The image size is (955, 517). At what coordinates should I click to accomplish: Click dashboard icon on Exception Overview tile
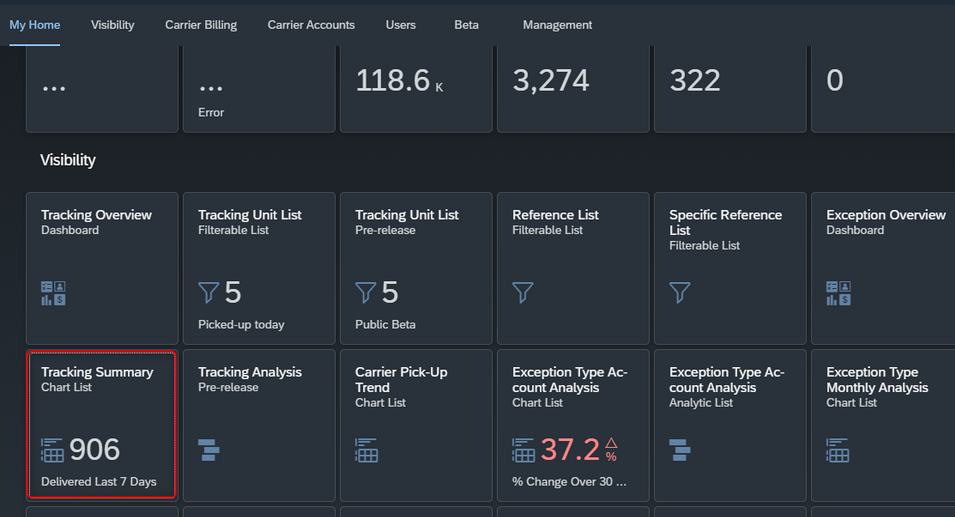pyautogui.click(x=838, y=293)
